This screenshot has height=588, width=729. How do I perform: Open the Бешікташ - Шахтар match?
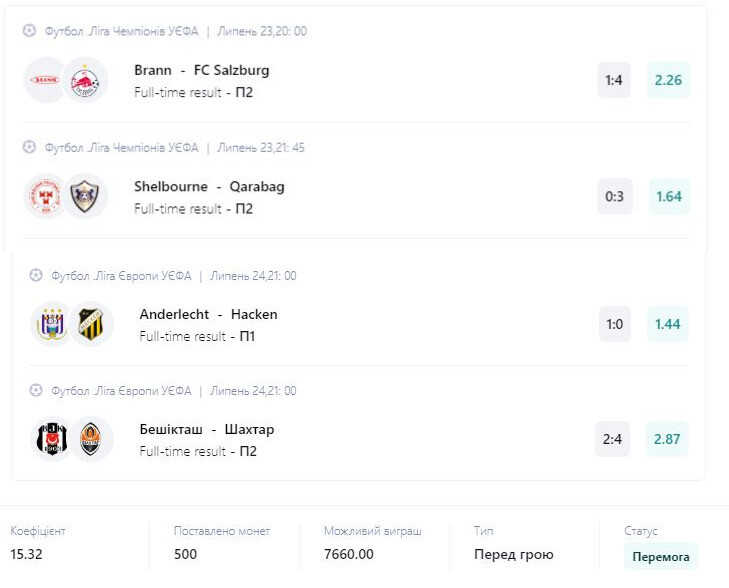pyautogui.click(x=206, y=429)
